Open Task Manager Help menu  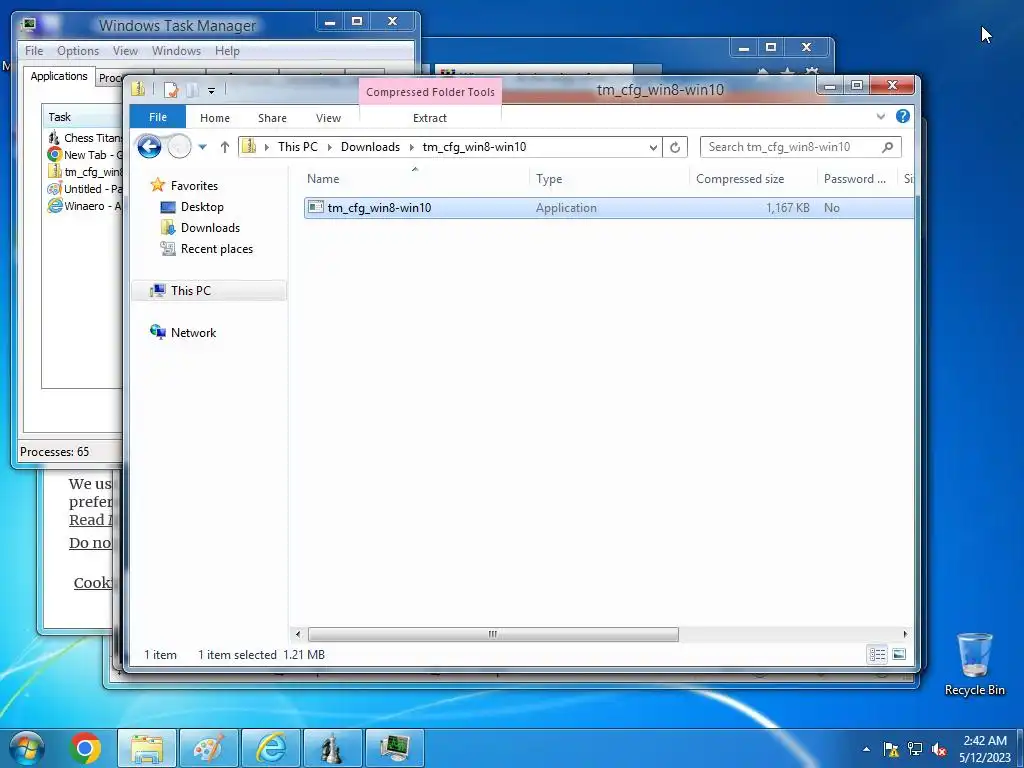(227, 51)
